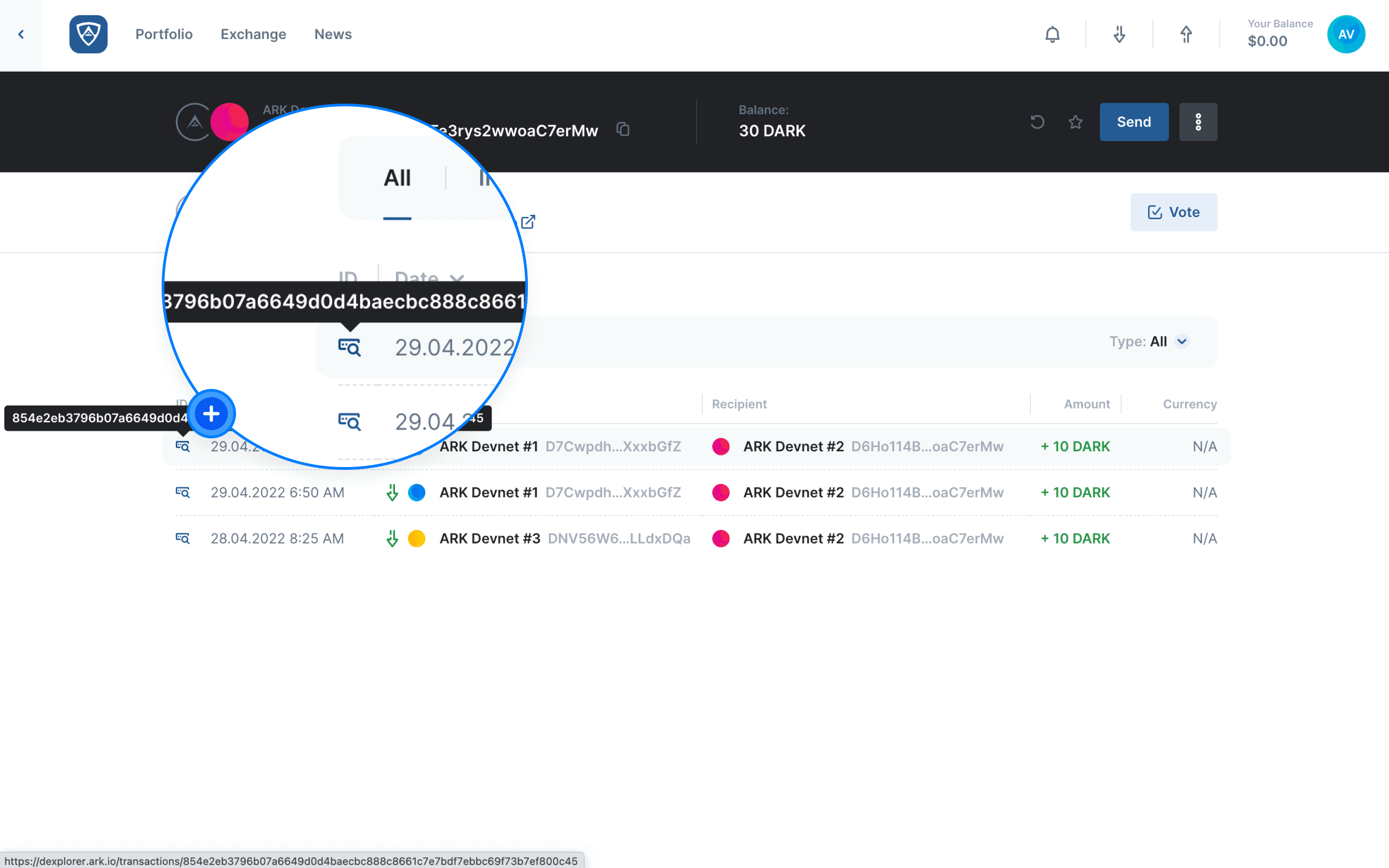
Task: Click + 10 DARK amount in first row
Action: point(1075,446)
